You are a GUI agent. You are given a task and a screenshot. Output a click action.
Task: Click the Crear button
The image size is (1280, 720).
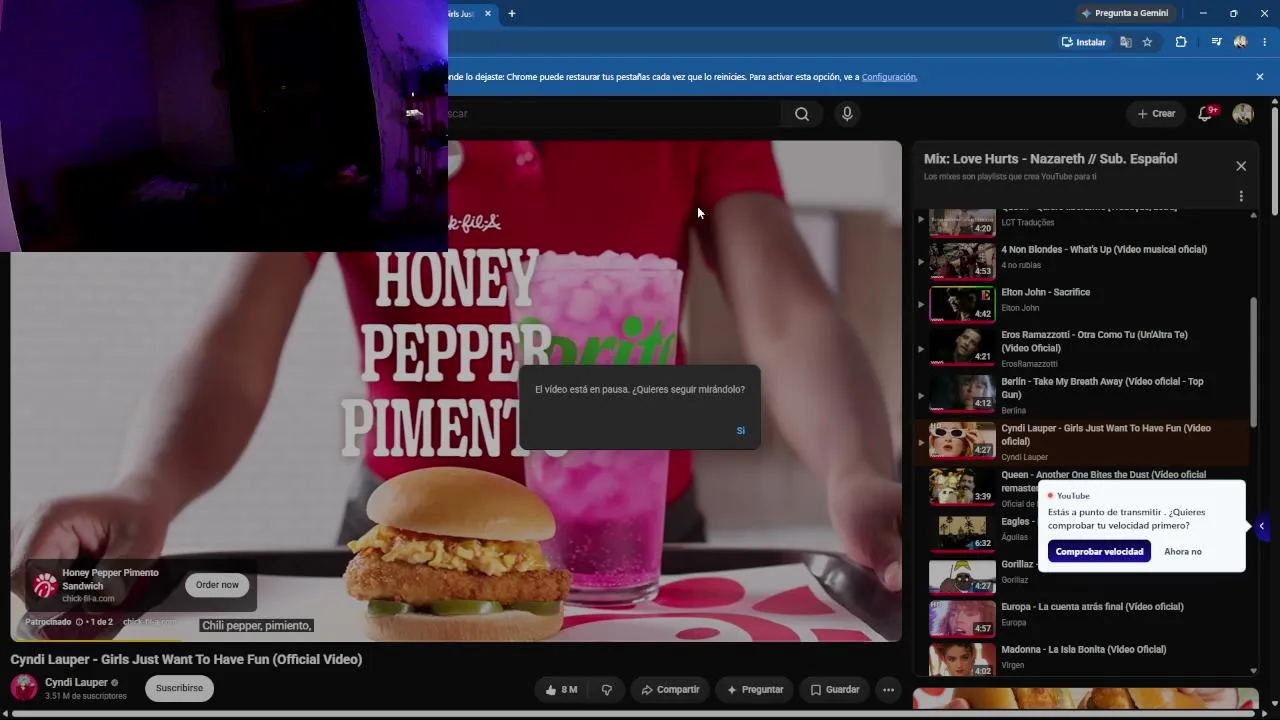1156,114
